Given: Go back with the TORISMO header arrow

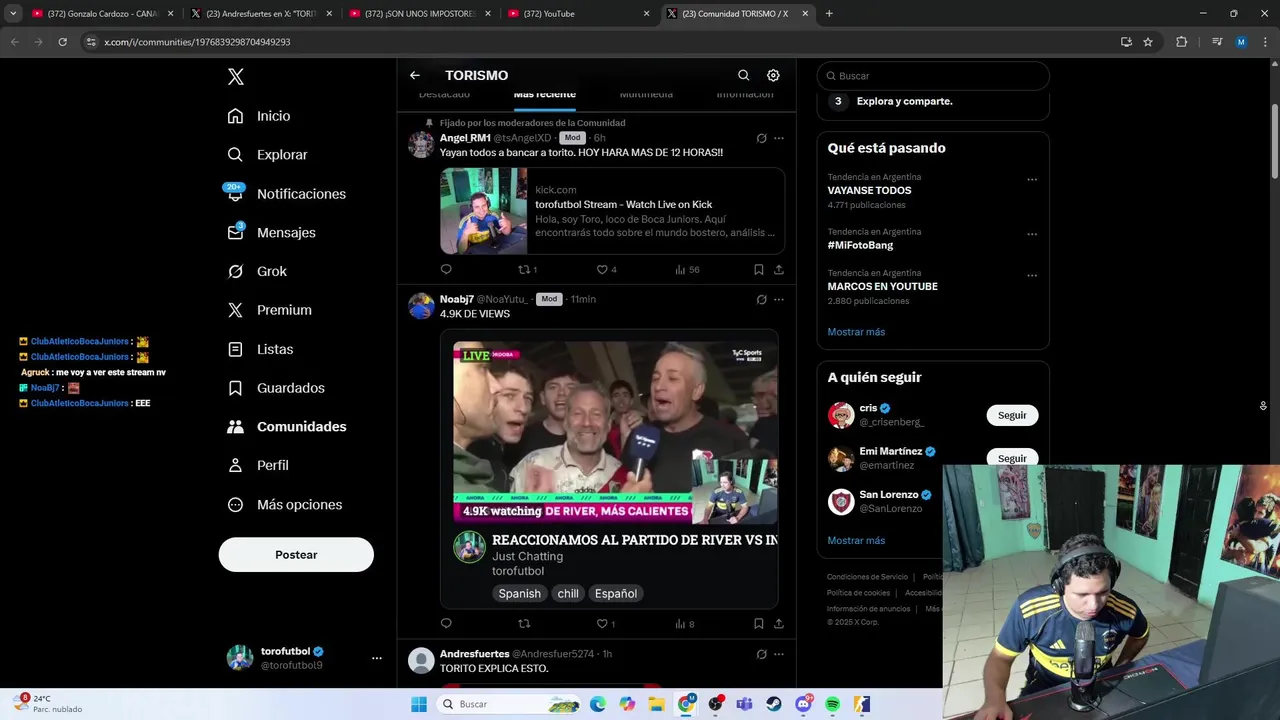Looking at the screenshot, I should pos(415,75).
